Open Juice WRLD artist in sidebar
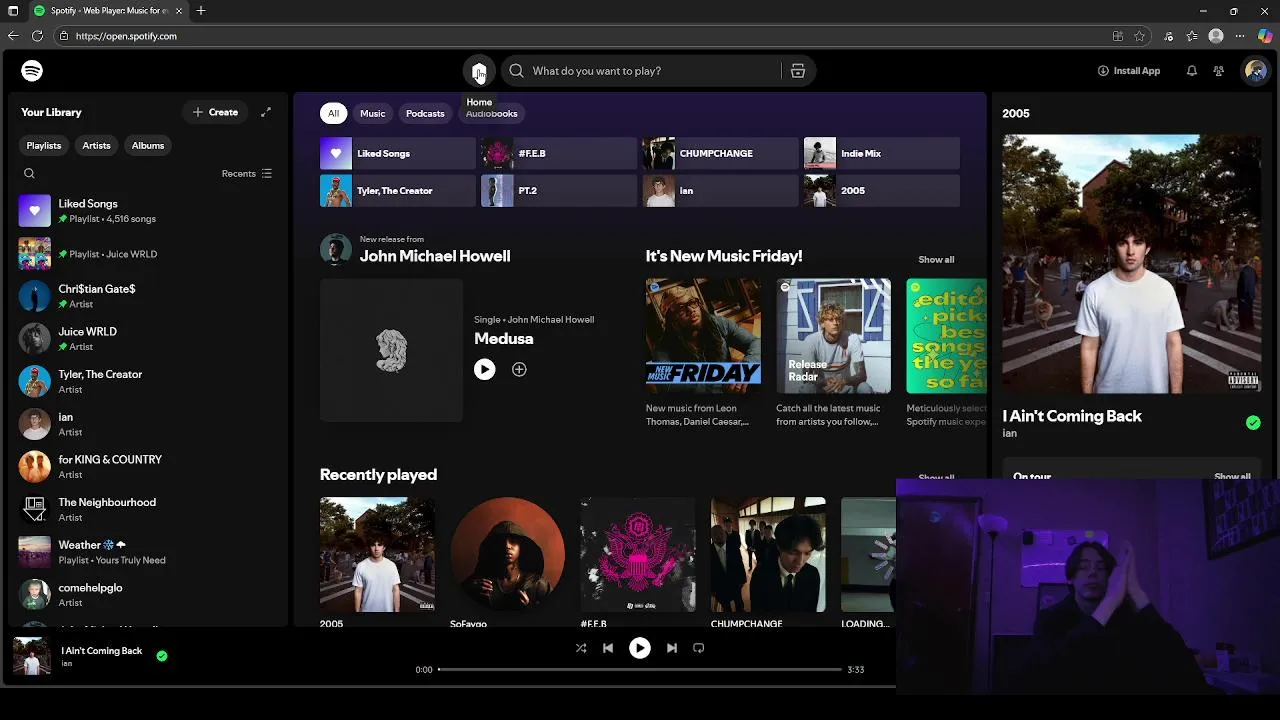This screenshot has width=1280, height=720. click(x=148, y=339)
